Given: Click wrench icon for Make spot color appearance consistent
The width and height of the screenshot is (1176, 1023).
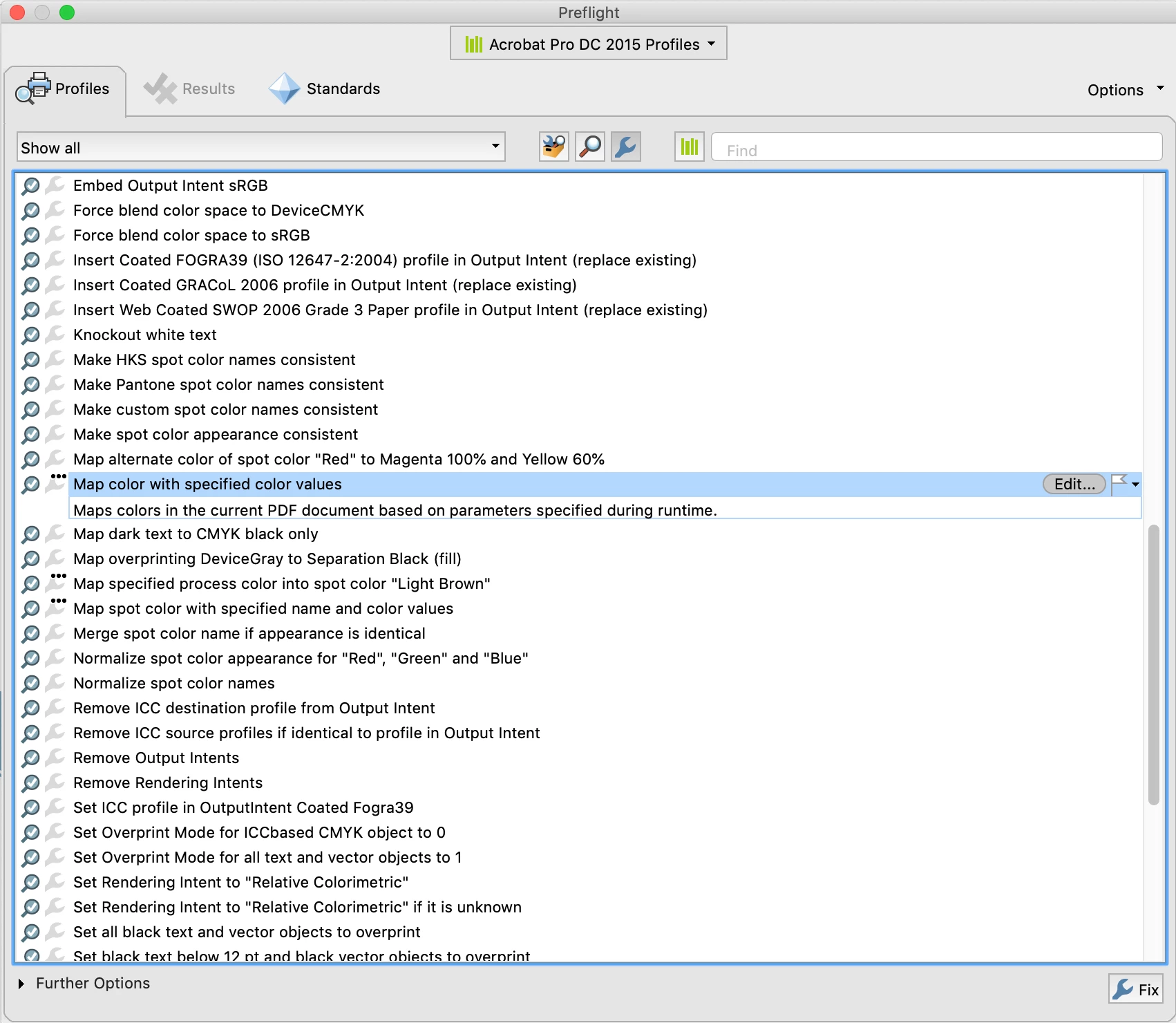Looking at the screenshot, I should point(55,434).
